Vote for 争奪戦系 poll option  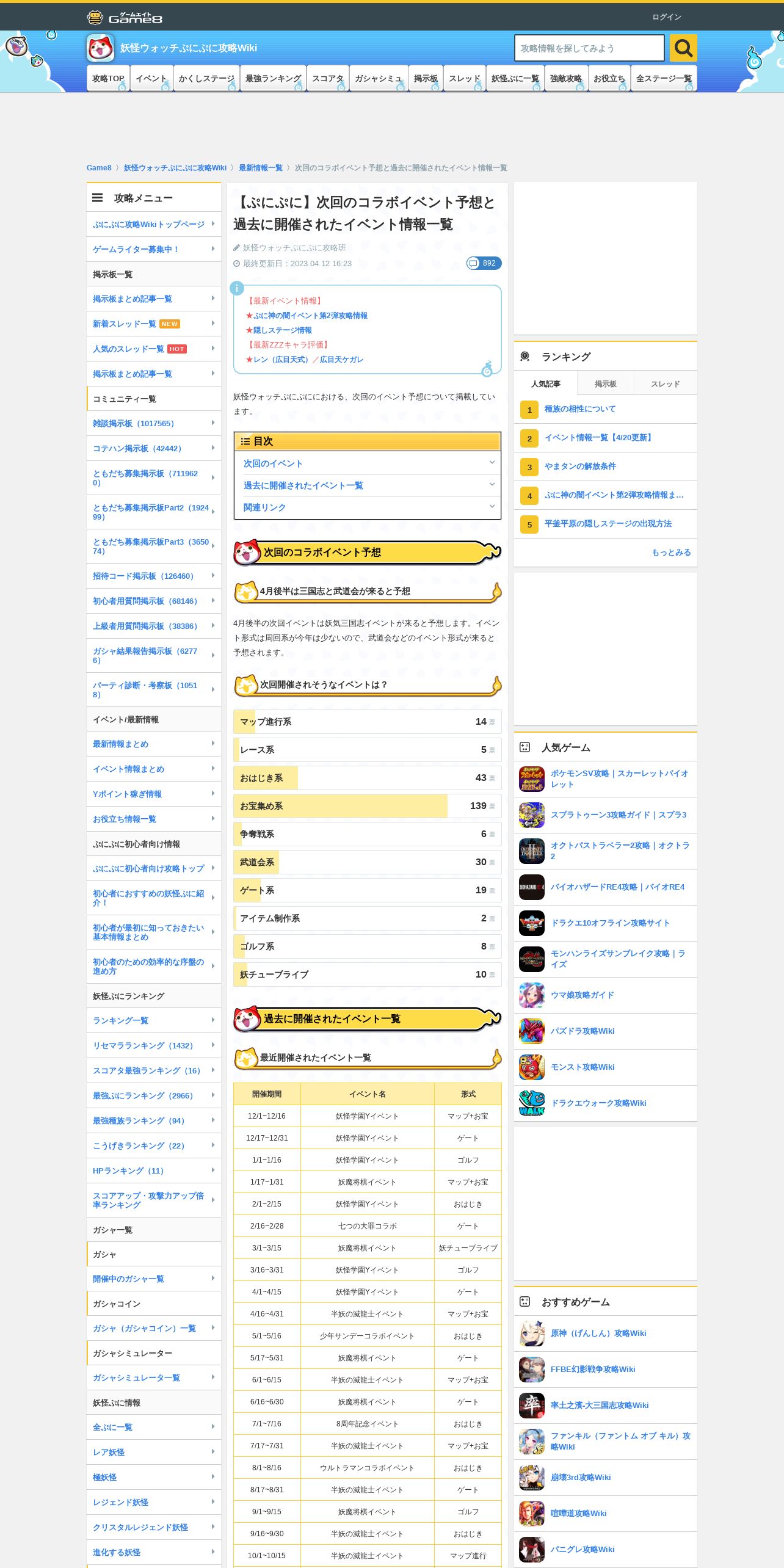[x=368, y=834]
